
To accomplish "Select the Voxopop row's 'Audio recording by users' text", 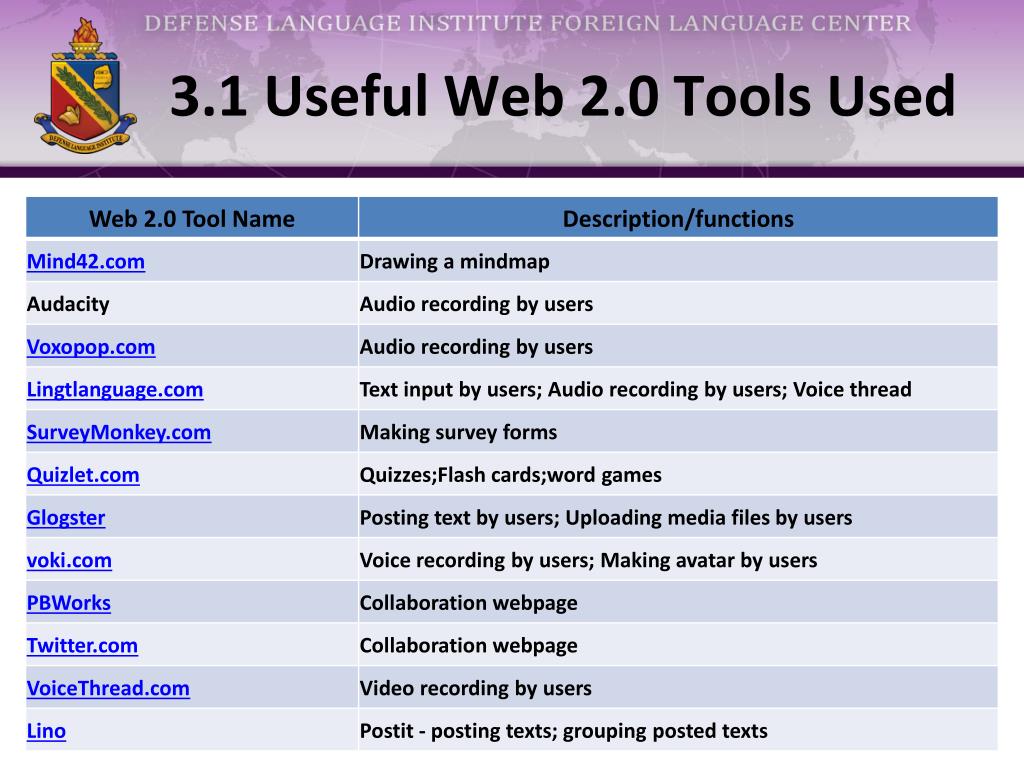I will coord(477,347).
